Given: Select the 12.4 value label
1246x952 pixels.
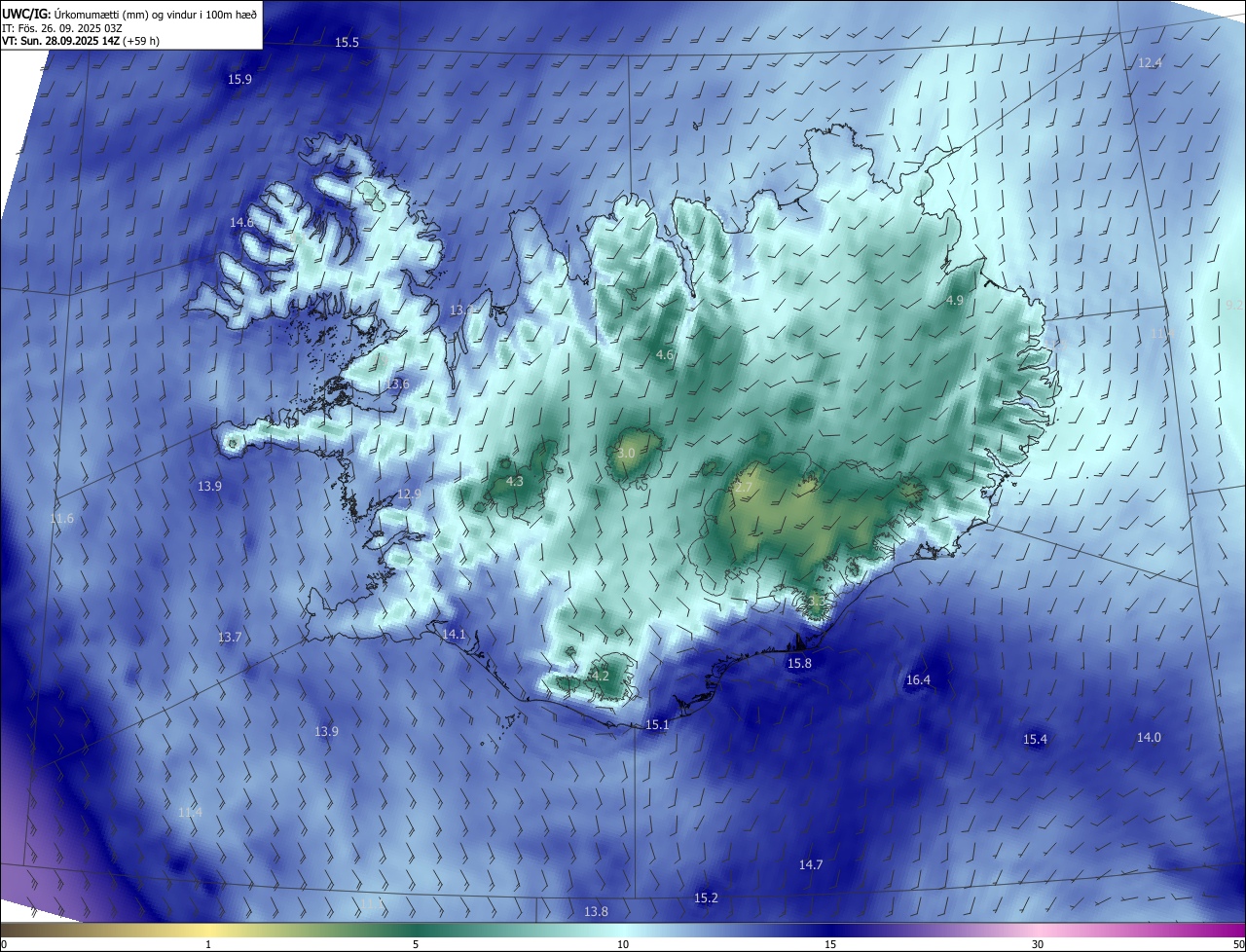Looking at the screenshot, I should [1151, 63].
